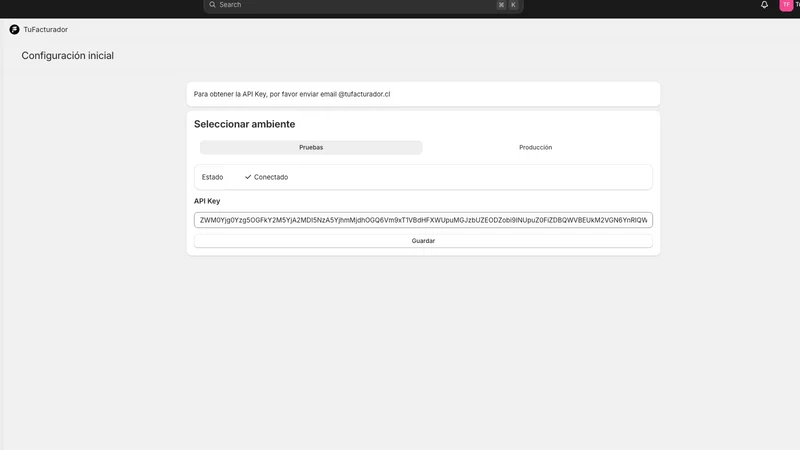Open the notifications bell icon
The height and width of the screenshot is (450, 800).
[764, 5]
